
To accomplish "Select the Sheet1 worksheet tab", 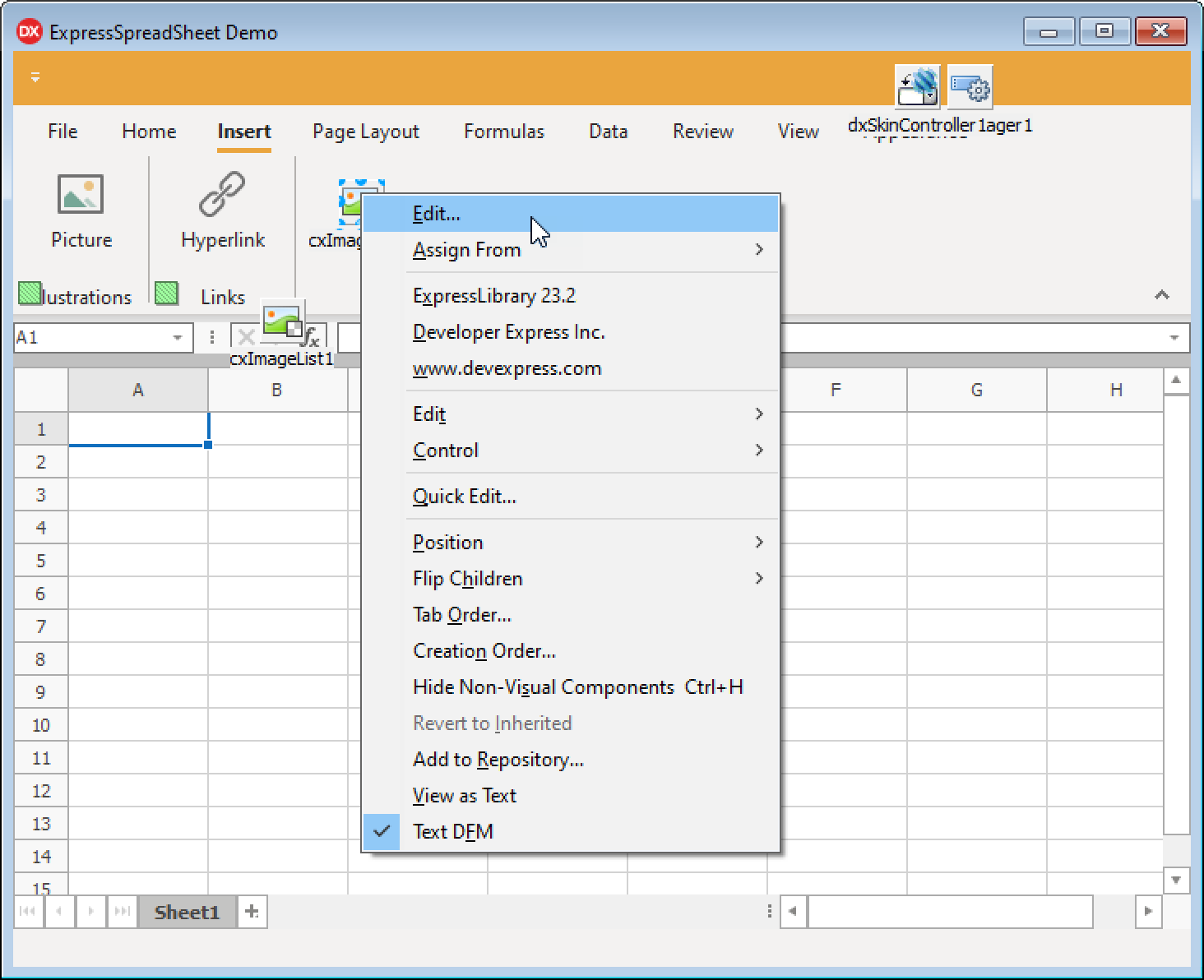I will point(187,912).
